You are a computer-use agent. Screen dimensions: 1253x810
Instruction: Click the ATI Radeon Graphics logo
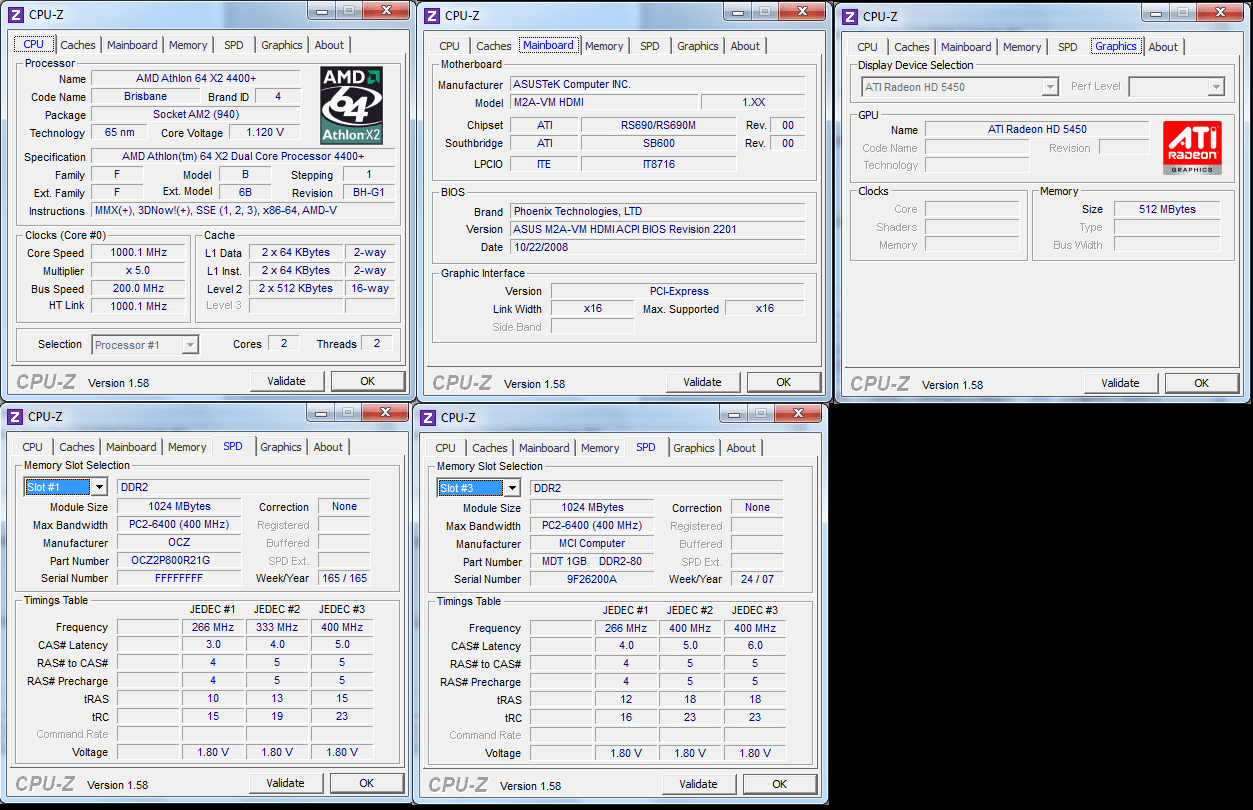1192,148
